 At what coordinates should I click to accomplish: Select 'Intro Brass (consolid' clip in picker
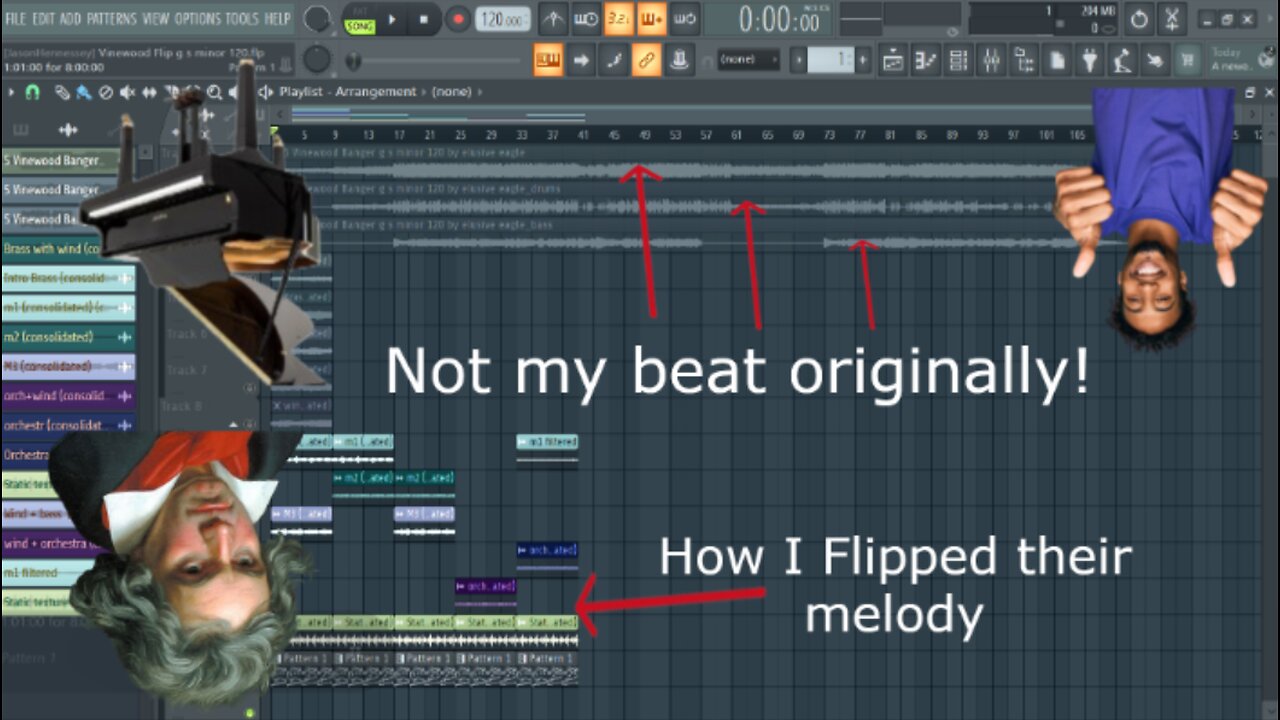(68, 278)
